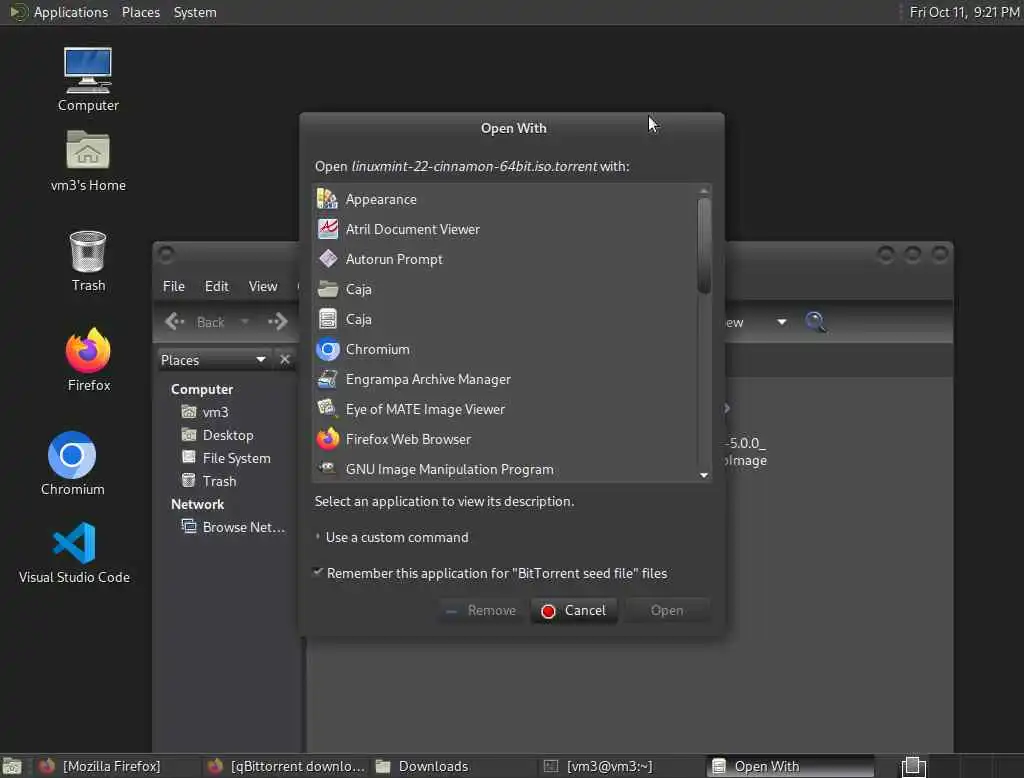The height and width of the screenshot is (778, 1024).
Task: Open vm3's Home desktop folder
Action: coord(88,161)
